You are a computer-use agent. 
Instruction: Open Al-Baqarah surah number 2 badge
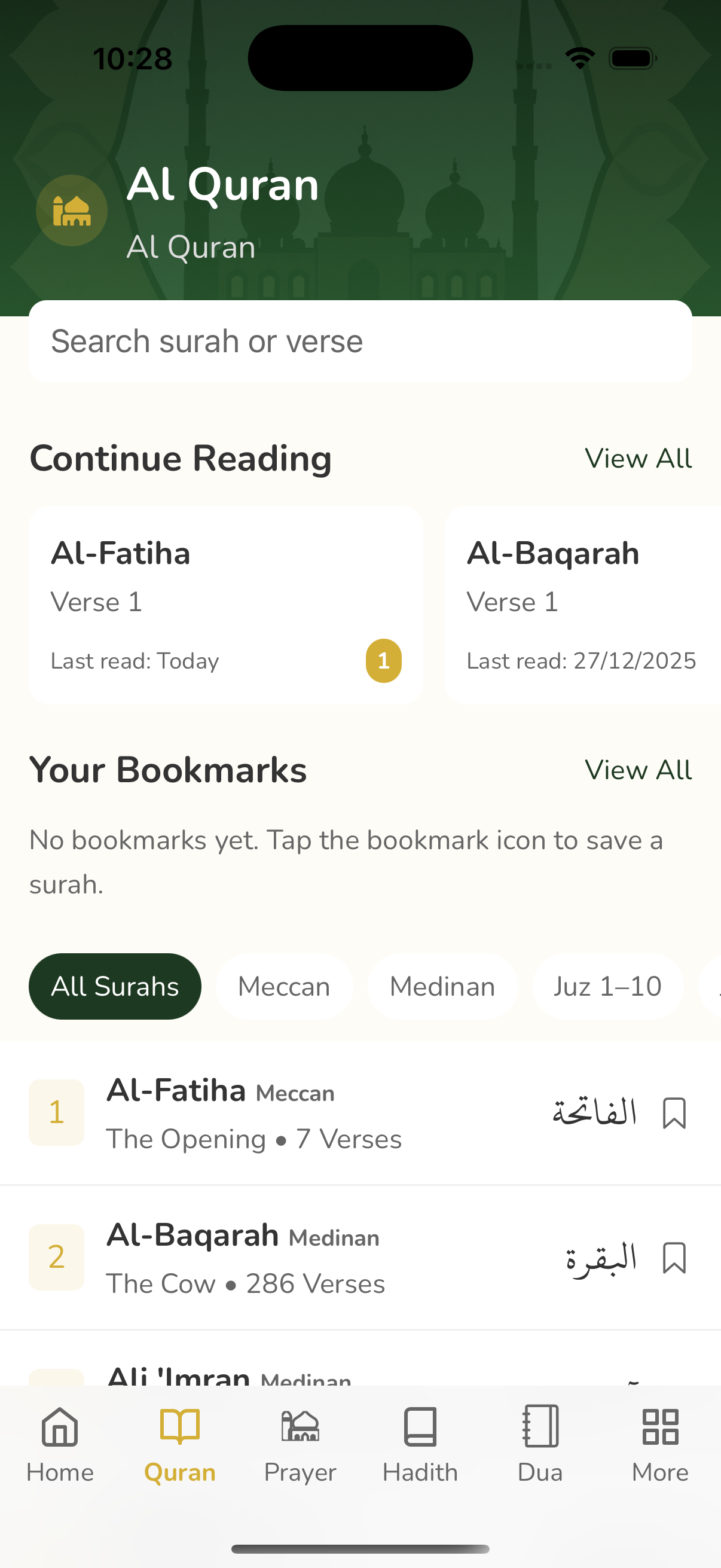[x=57, y=1258]
